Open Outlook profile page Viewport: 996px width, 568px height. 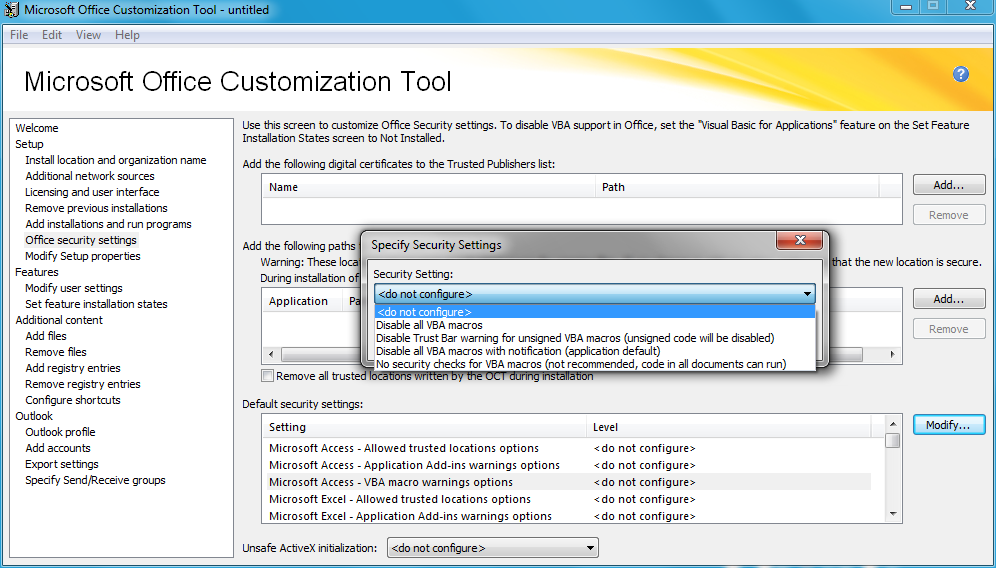click(60, 432)
